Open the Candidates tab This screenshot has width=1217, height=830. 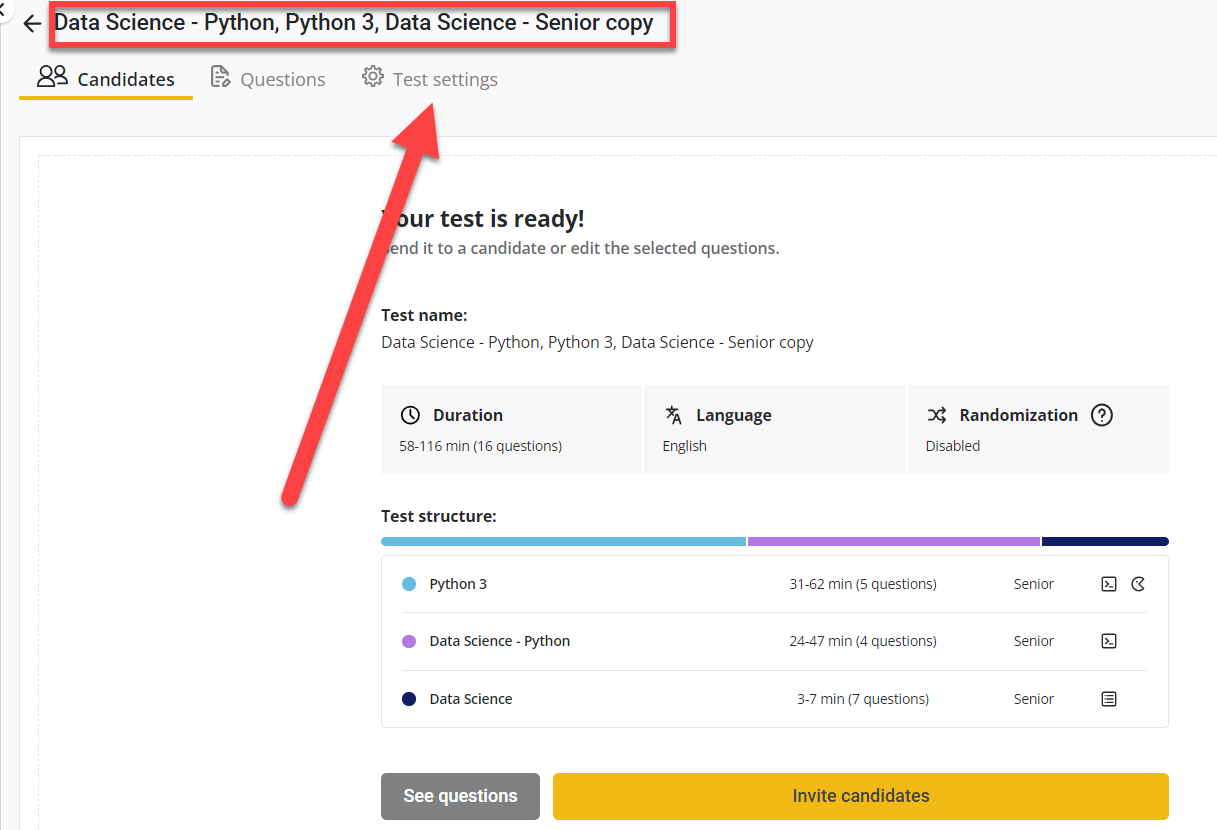pos(106,79)
